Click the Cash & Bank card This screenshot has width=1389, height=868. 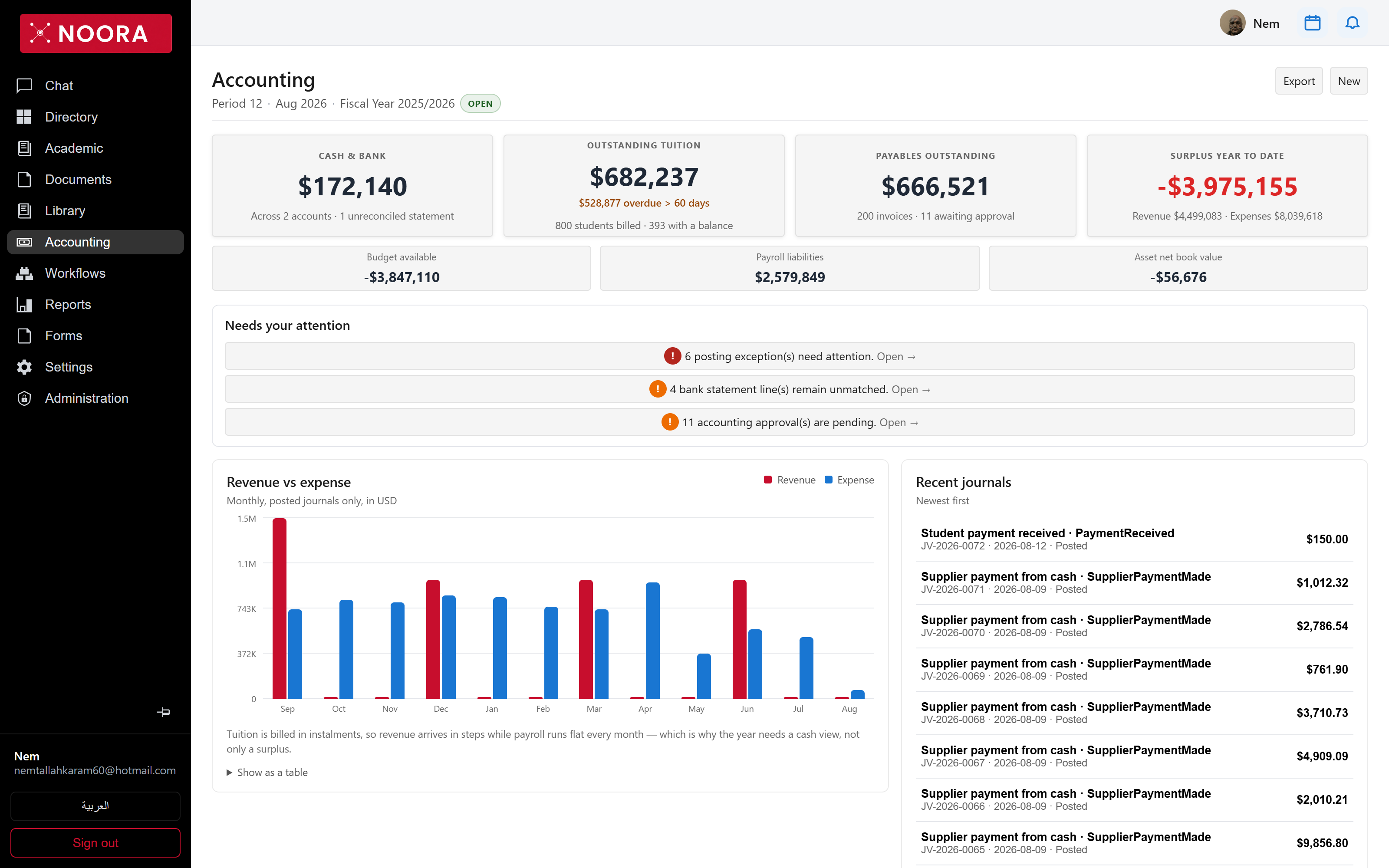(x=352, y=185)
